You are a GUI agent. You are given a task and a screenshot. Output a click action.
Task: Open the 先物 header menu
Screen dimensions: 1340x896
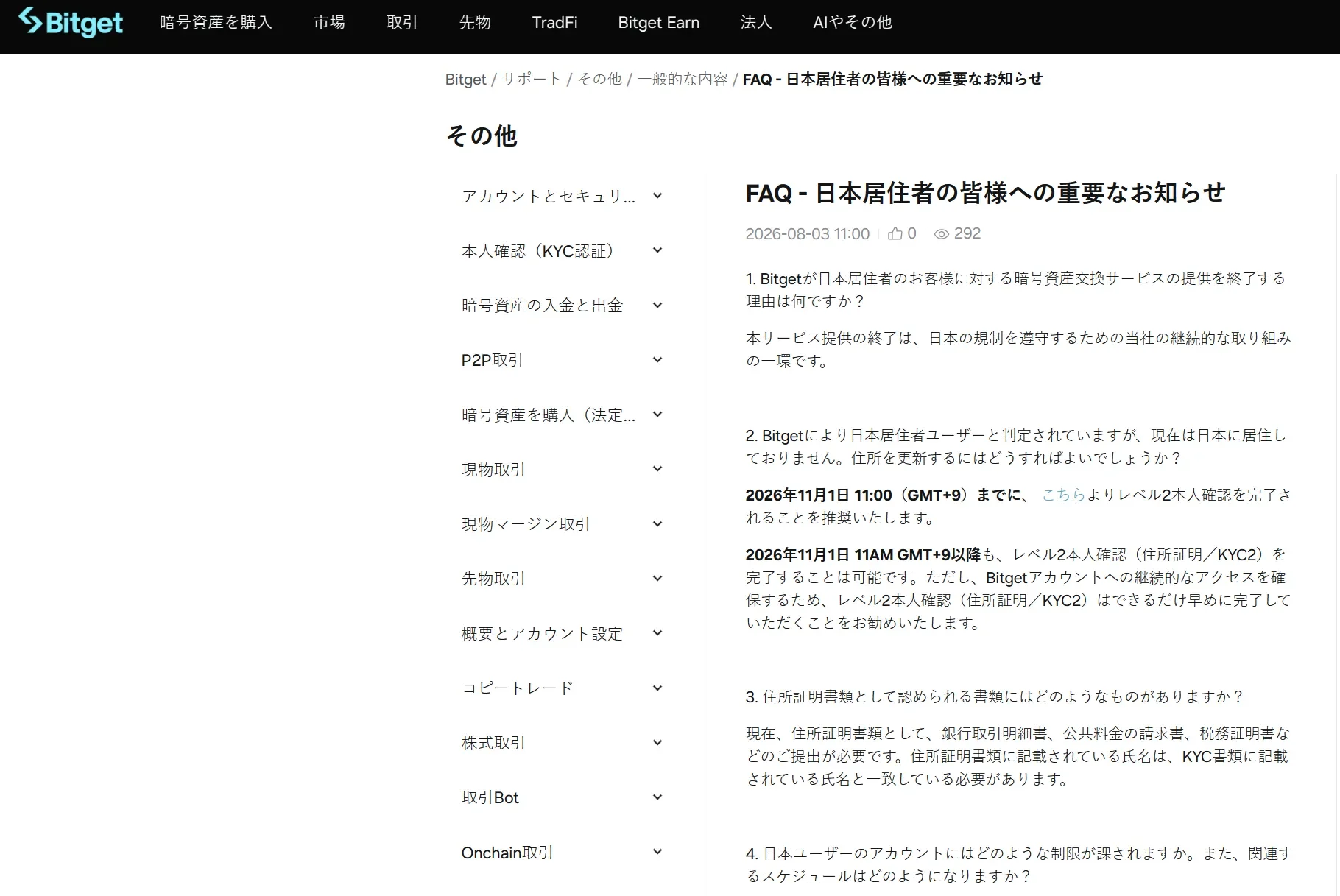(475, 22)
